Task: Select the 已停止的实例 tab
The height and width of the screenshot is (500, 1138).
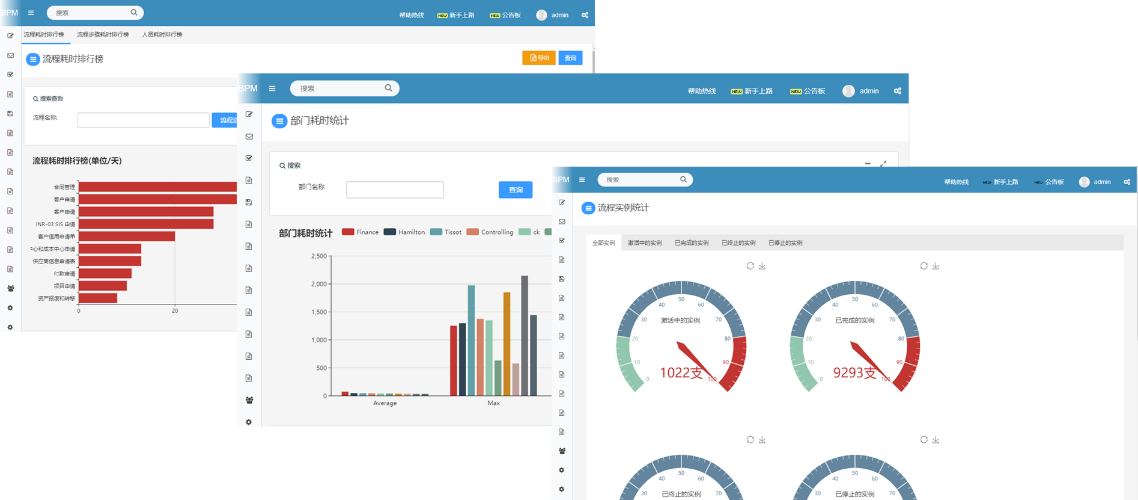Action: pos(785,243)
